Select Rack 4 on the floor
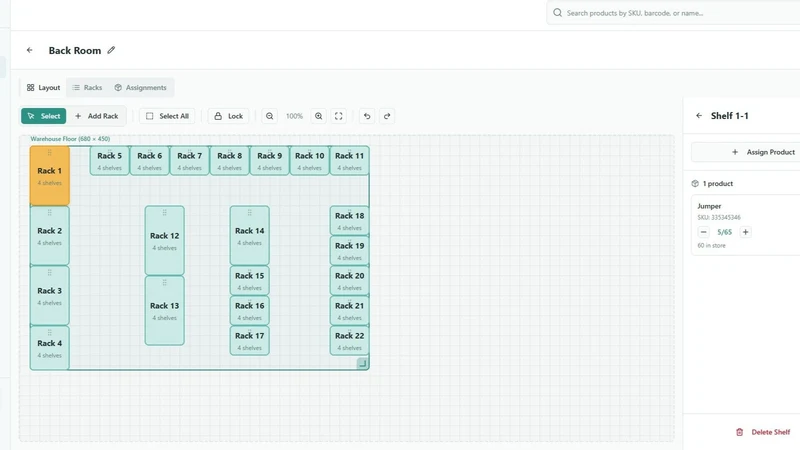This screenshot has height=450, width=800. tap(49, 348)
